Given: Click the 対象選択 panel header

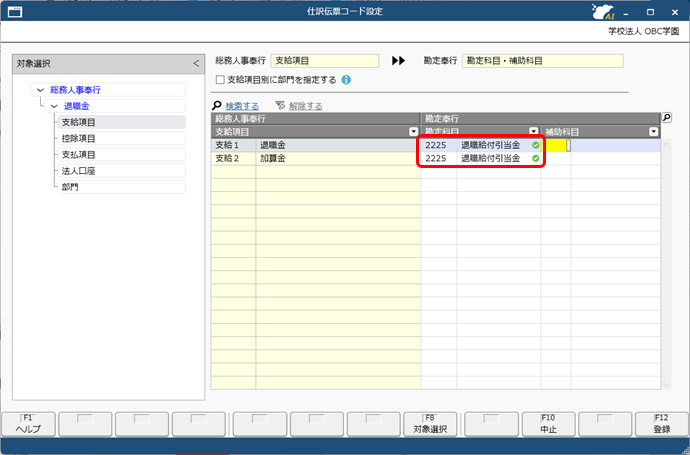Looking at the screenshot, I should click(108, 63).
